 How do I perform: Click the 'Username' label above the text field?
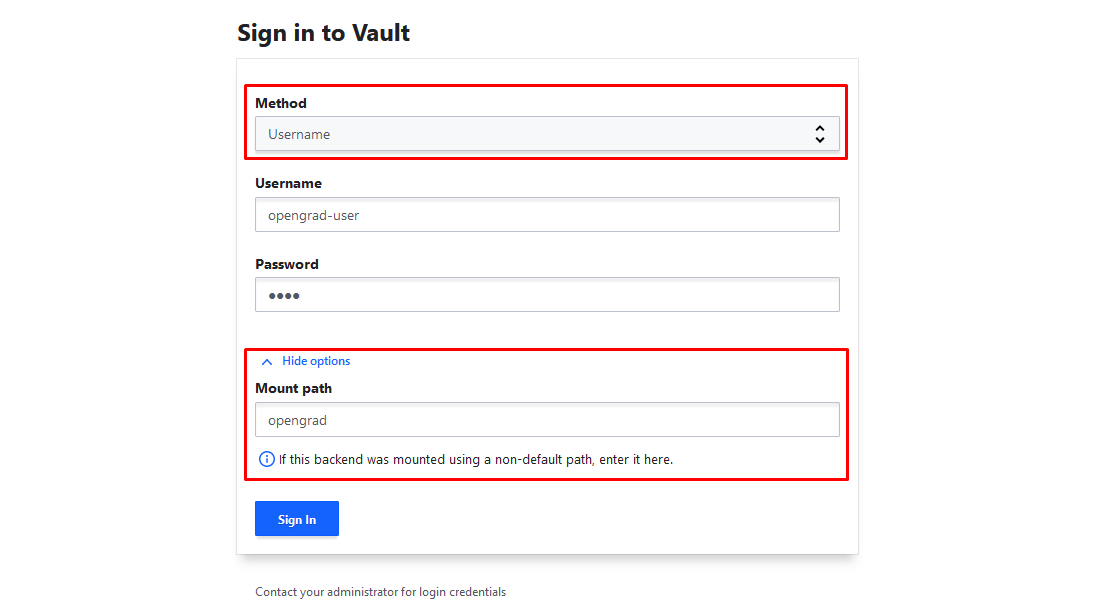(288, 184)
